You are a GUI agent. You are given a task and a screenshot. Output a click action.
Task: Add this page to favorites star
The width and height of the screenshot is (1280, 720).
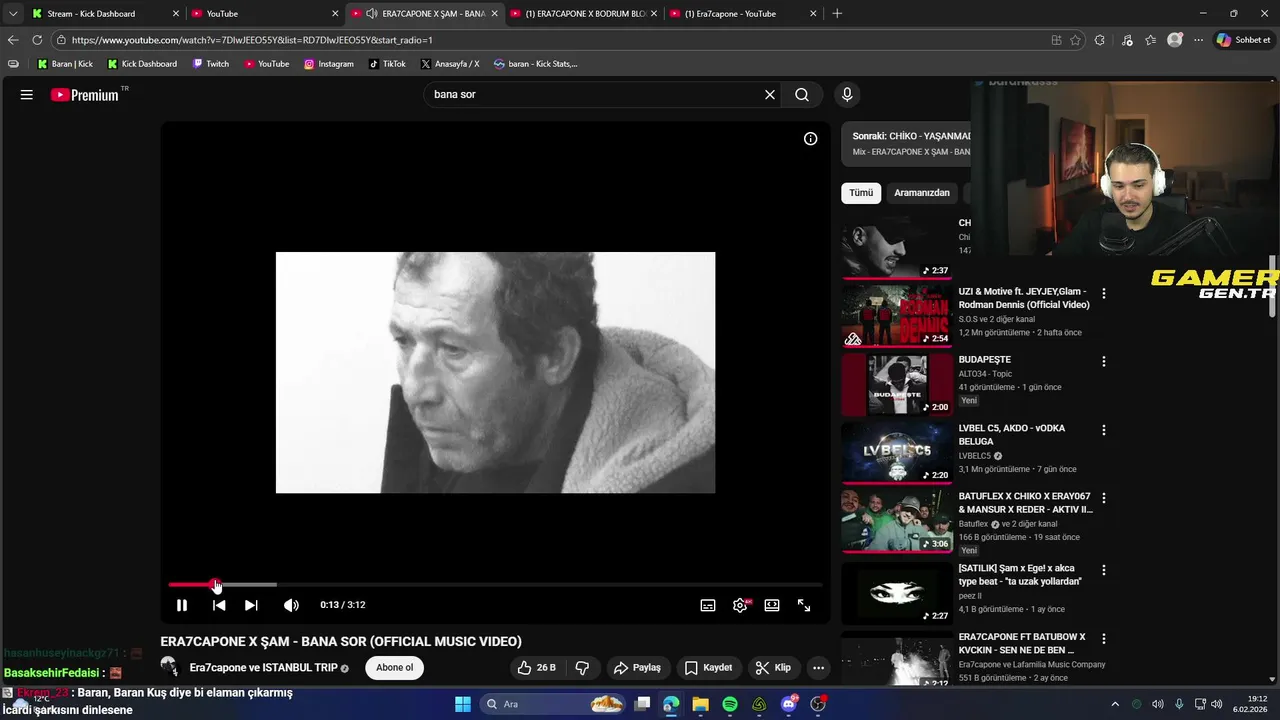pos(1076,40)
